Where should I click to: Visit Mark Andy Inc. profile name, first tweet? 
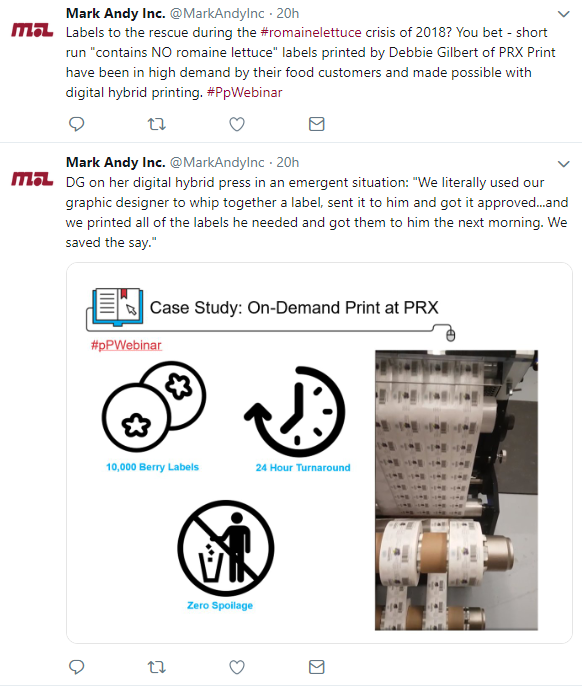[115, 13]
